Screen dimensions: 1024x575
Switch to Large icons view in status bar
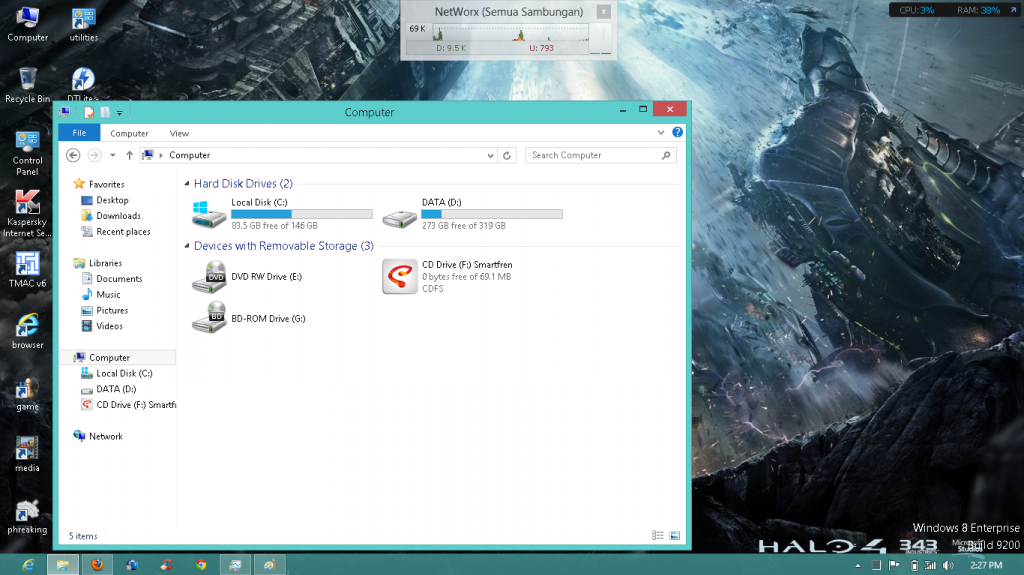tap(675, 536)
